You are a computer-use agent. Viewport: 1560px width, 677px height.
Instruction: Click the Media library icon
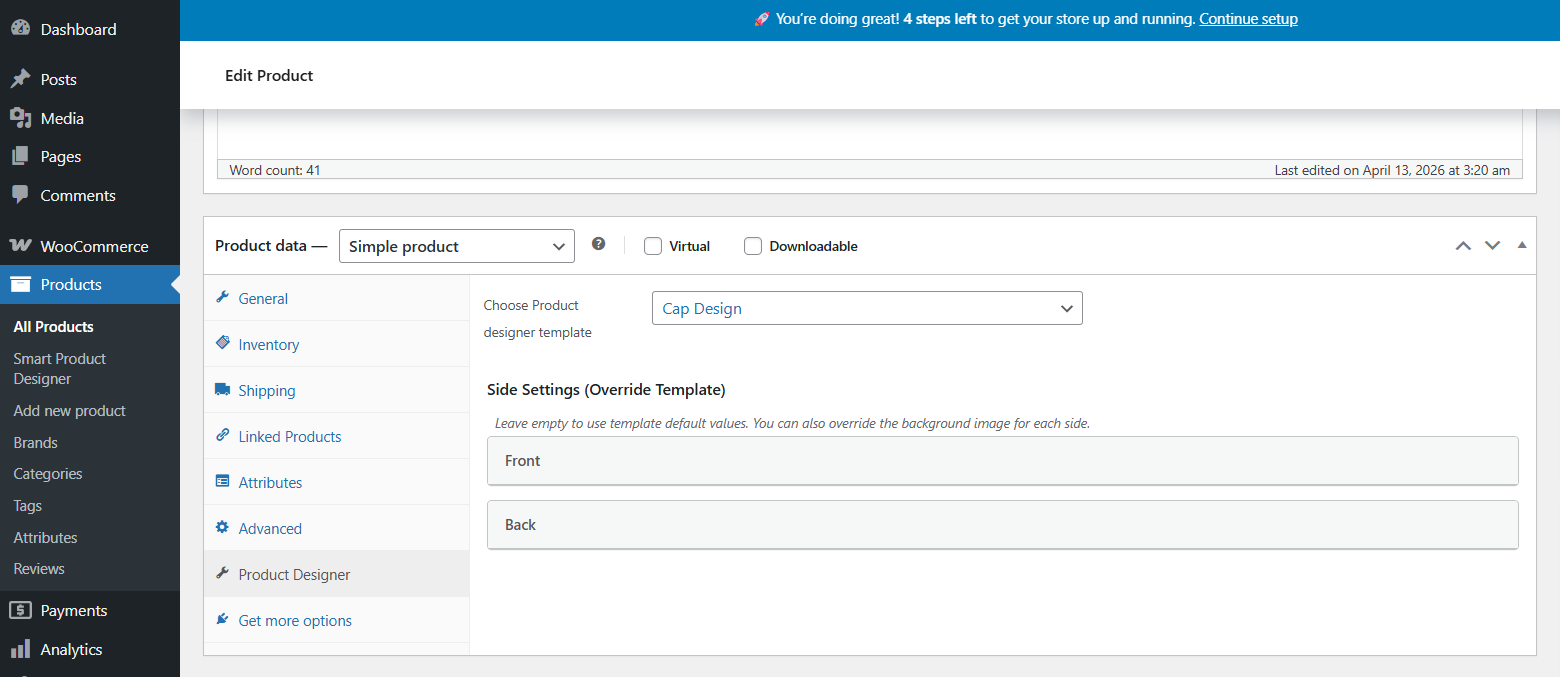20,118
